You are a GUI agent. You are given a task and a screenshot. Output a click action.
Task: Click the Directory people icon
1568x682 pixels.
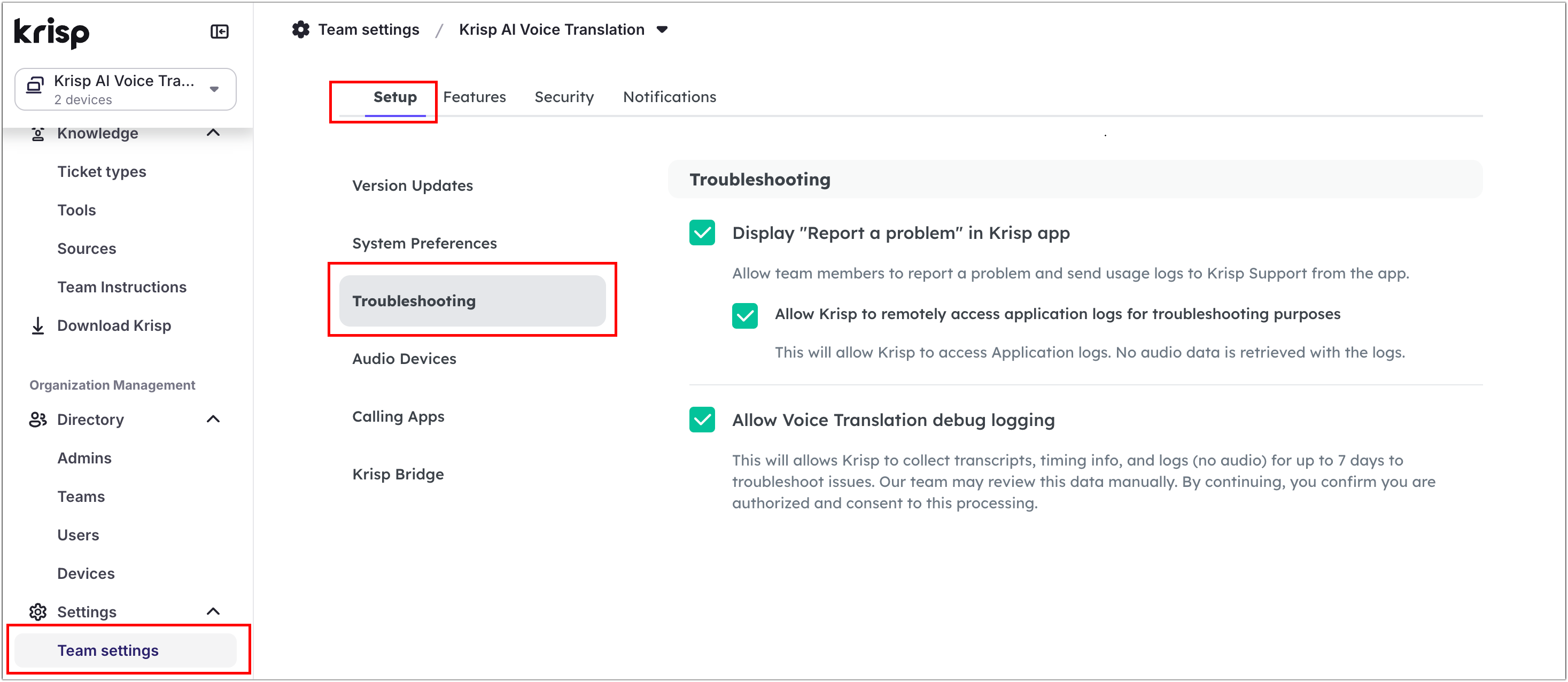[38, 420]
